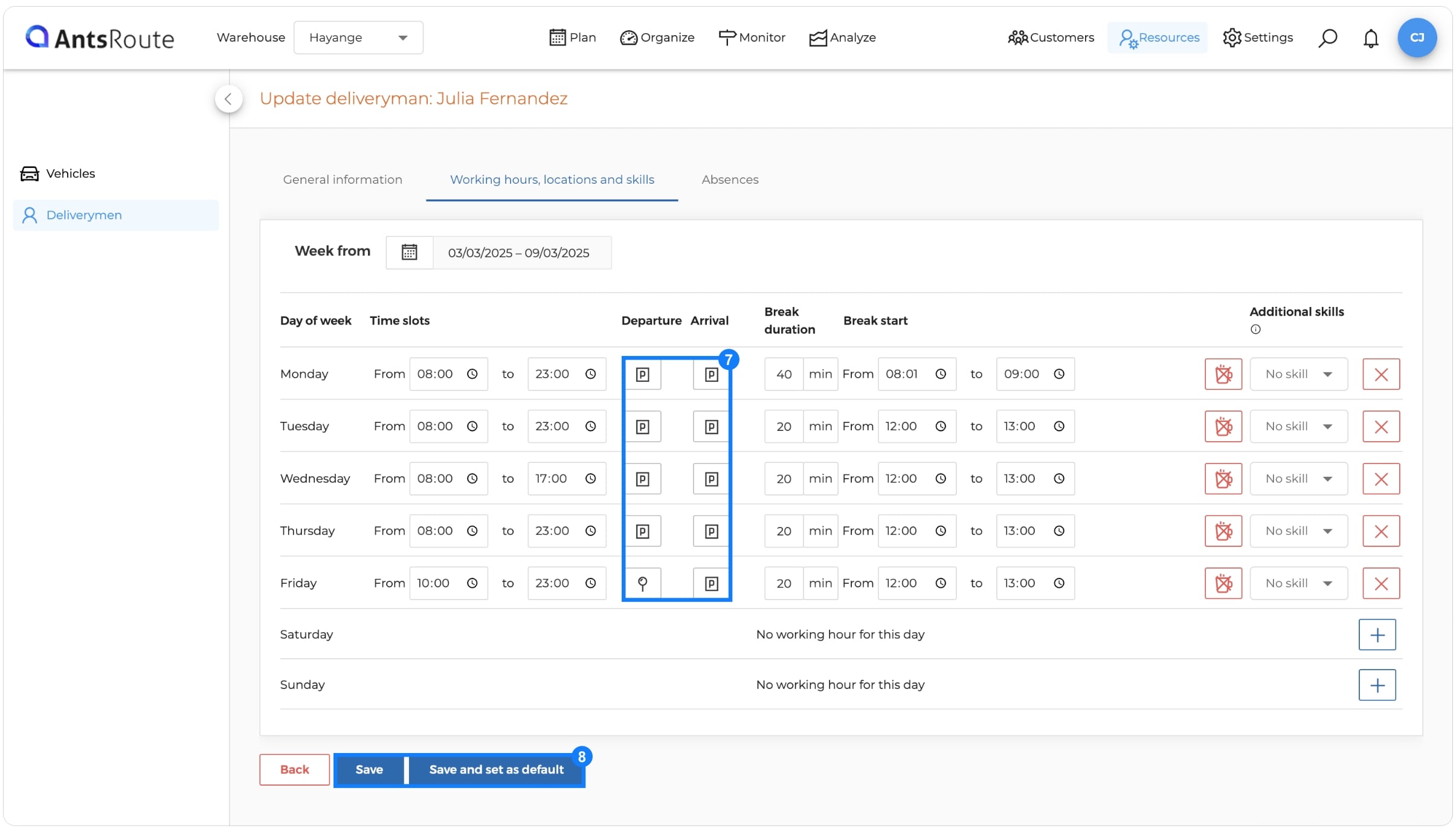Click the Save button
1456x831 pixels.
click(x=369, y=769)
